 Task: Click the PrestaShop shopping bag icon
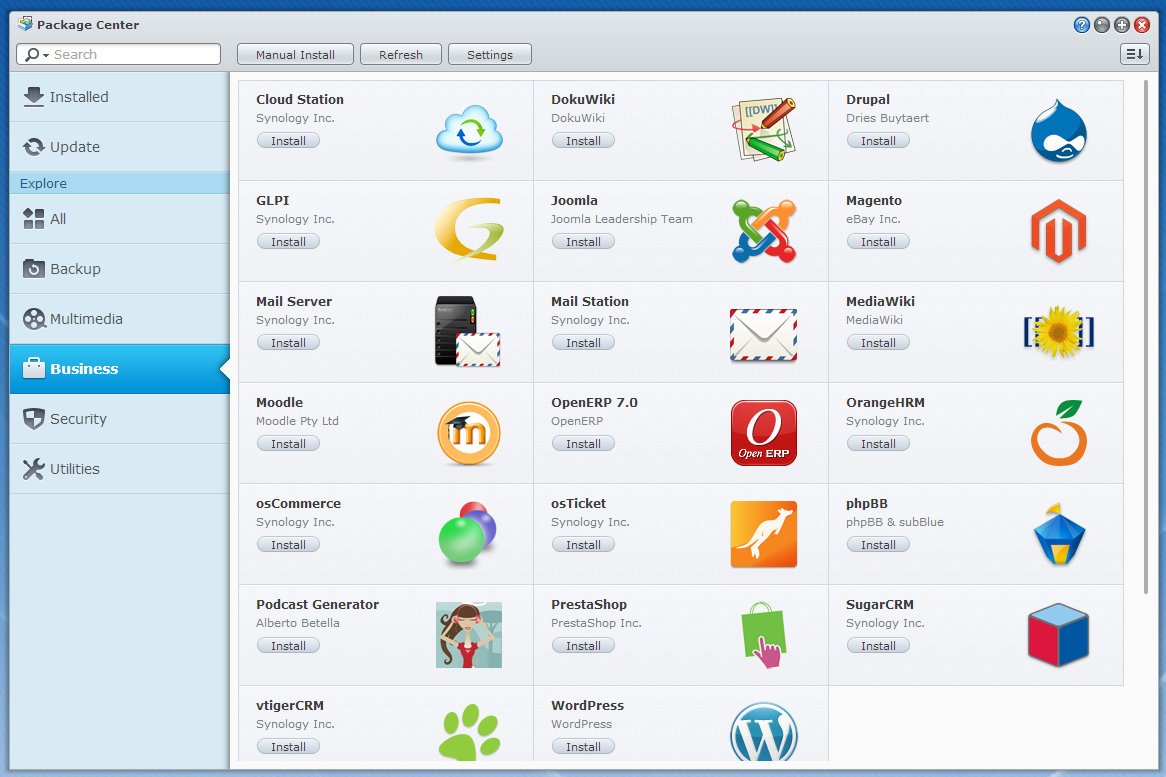pyautogui.click(x=764, y=635)
